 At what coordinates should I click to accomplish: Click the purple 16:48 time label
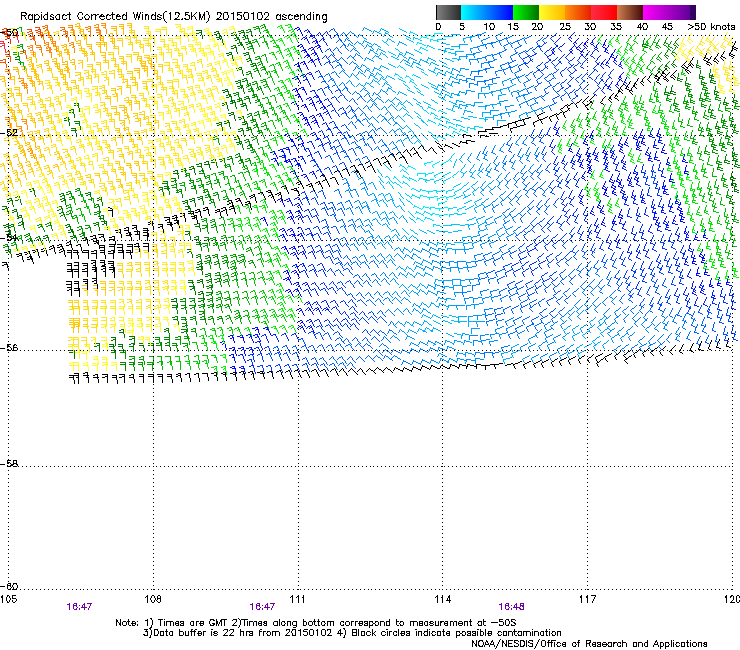click(x=511, y=607)
